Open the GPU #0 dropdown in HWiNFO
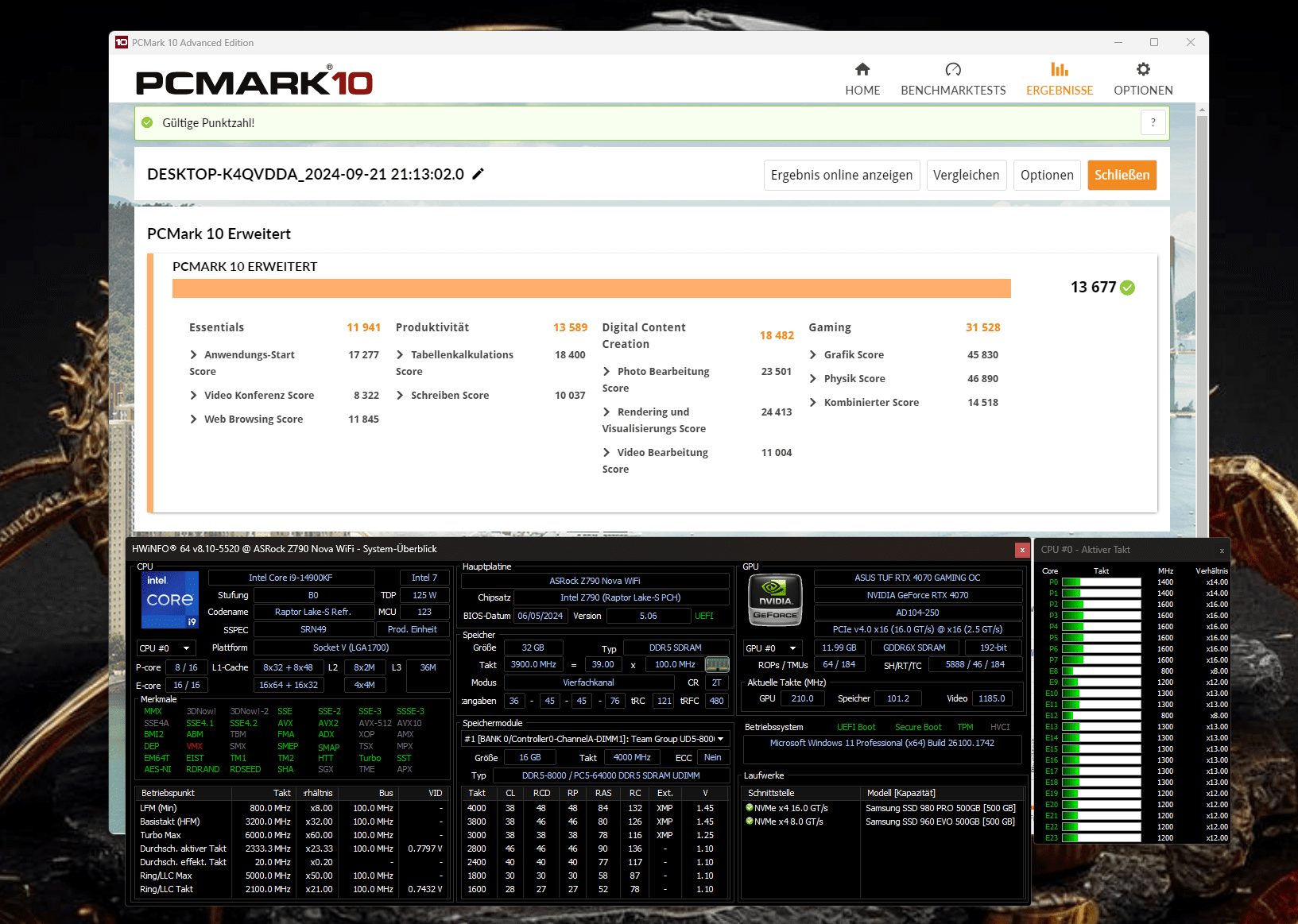This screenshot has width=1298, height=924. [x=773, y=648]
